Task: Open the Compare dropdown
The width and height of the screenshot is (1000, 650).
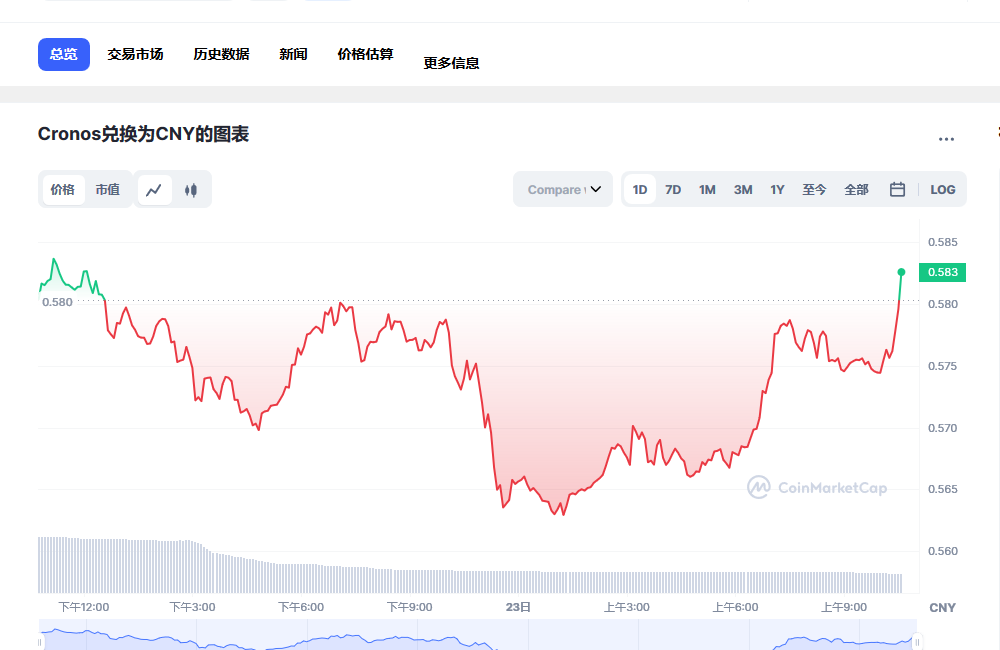Action: click(x=563, y=189)
